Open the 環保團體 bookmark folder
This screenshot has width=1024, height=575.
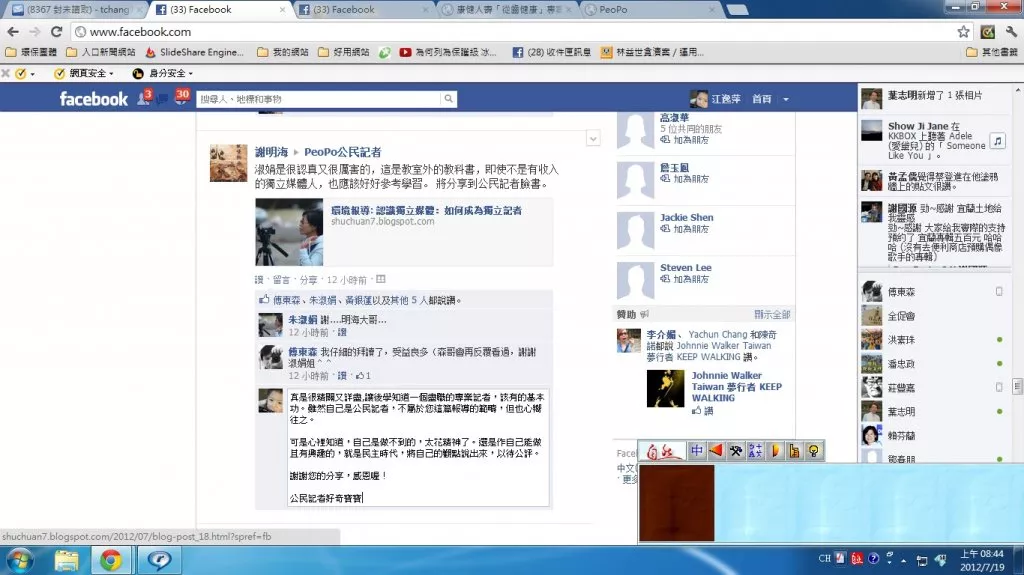tap(31, 52)
